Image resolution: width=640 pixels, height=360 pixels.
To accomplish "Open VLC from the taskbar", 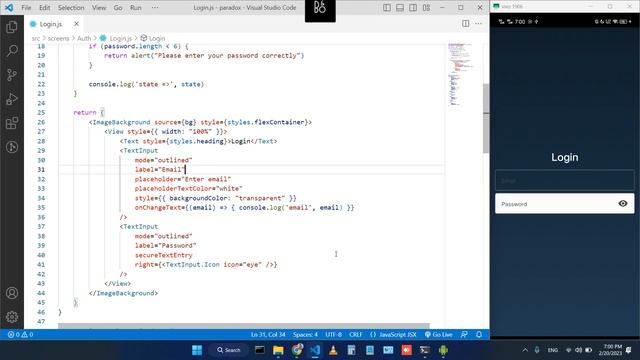I will [x=333, y=350].
